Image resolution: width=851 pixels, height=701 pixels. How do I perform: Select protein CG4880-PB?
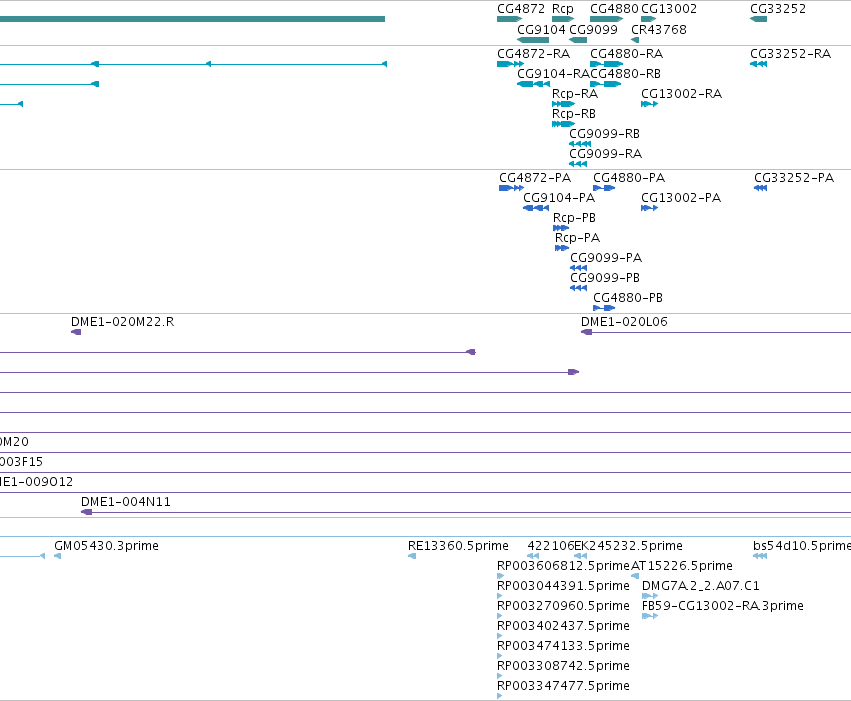coord(627,298)
